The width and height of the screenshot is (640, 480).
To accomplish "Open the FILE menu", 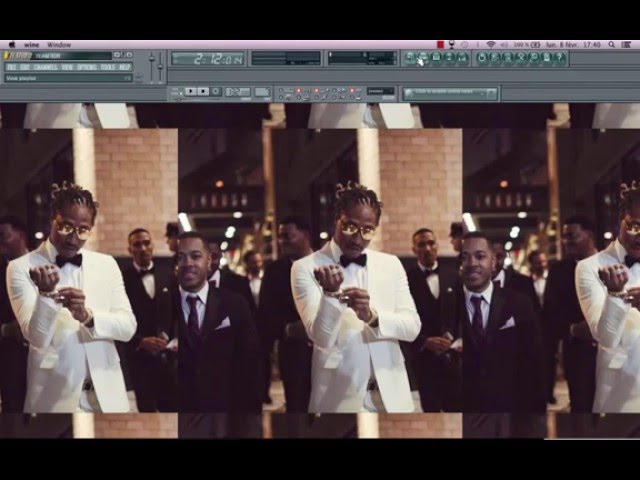I will pyautogui.click(x=12, y=67).
